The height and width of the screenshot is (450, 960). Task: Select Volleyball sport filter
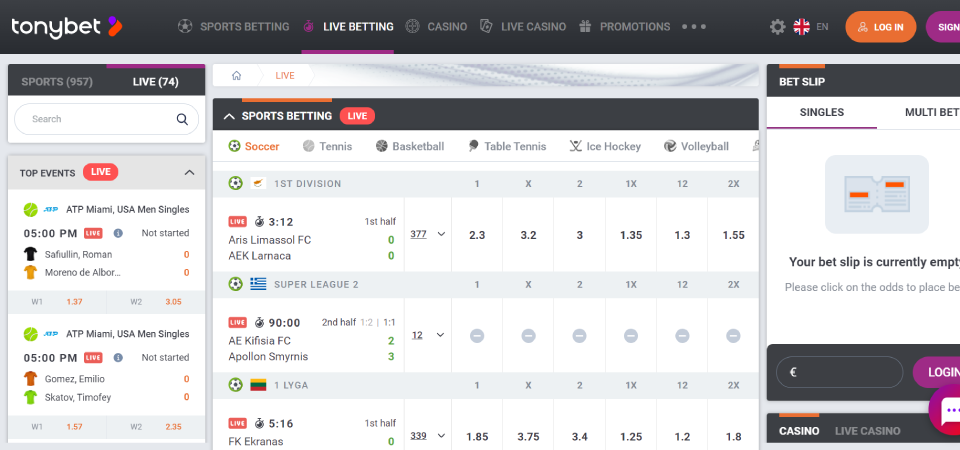[x=696, y=146]
